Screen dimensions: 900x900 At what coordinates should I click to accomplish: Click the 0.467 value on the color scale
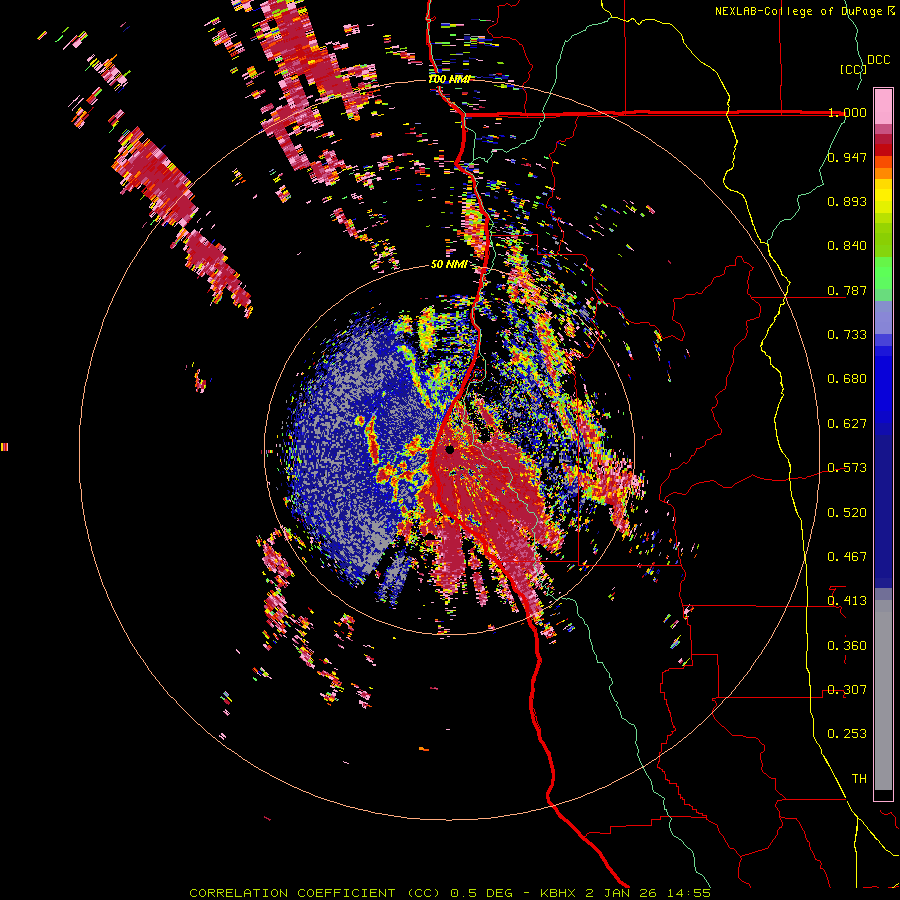[x=847, y=556]
